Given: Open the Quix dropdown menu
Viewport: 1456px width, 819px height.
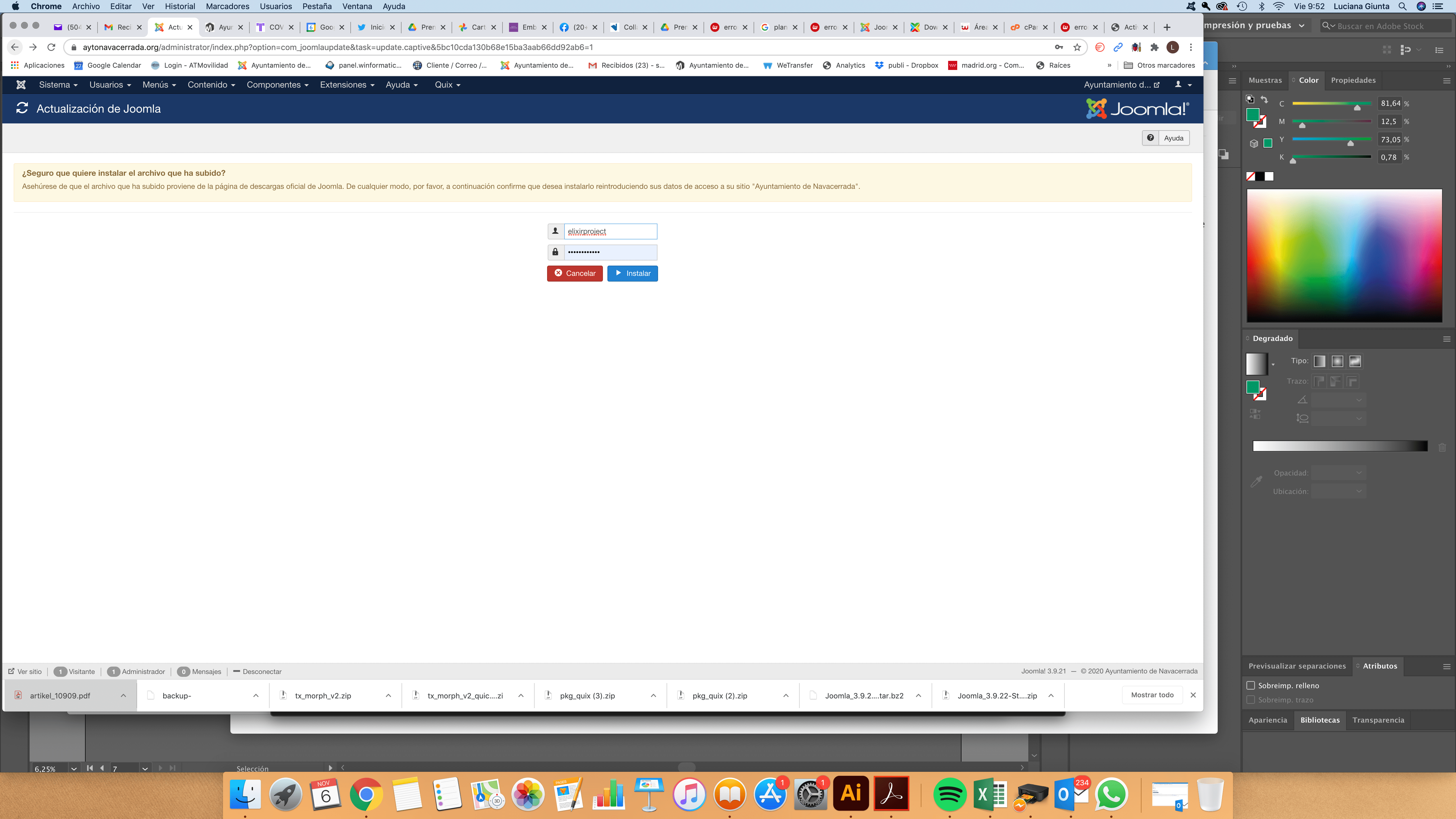Looking at the screenshot, I should coord(448,85).
